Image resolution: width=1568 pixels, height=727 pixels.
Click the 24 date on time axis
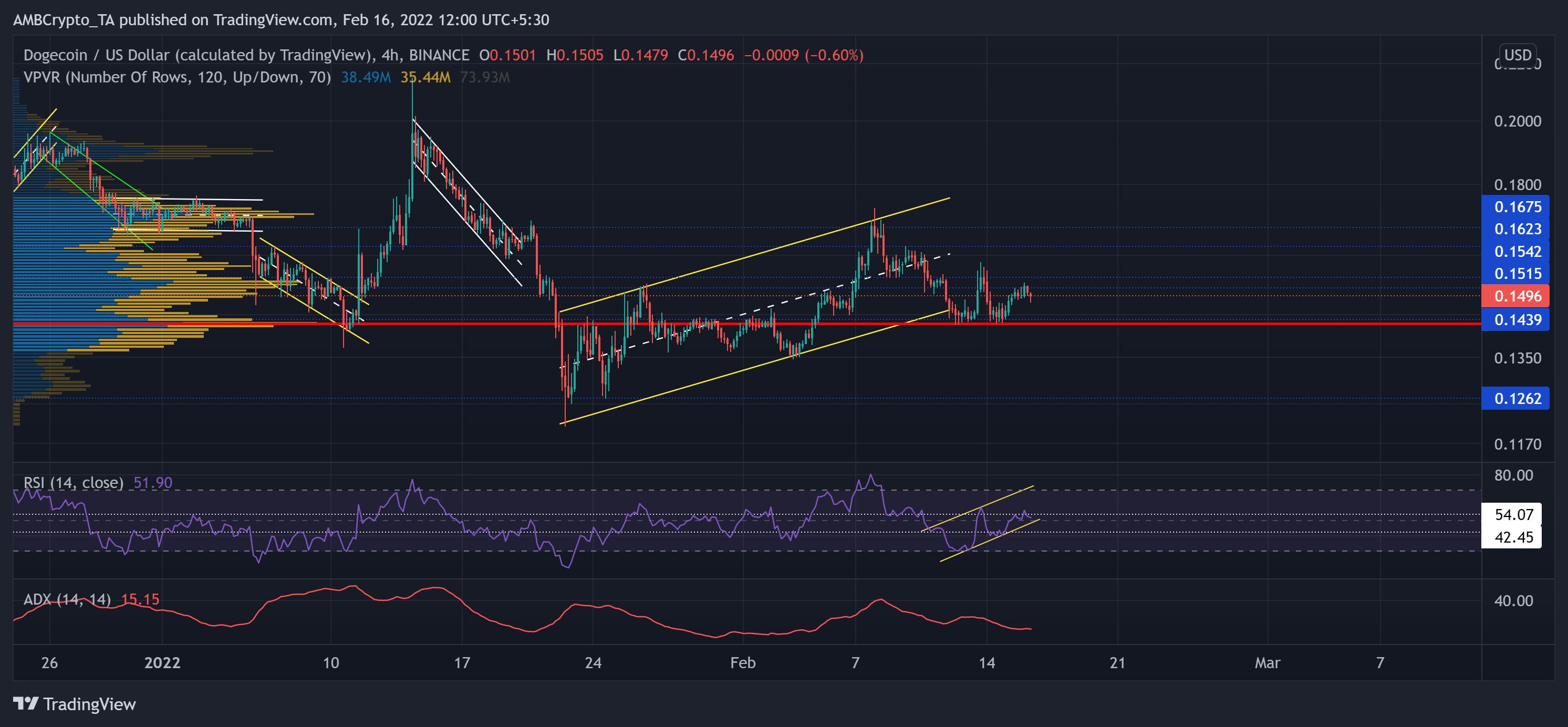click(593, 662)
